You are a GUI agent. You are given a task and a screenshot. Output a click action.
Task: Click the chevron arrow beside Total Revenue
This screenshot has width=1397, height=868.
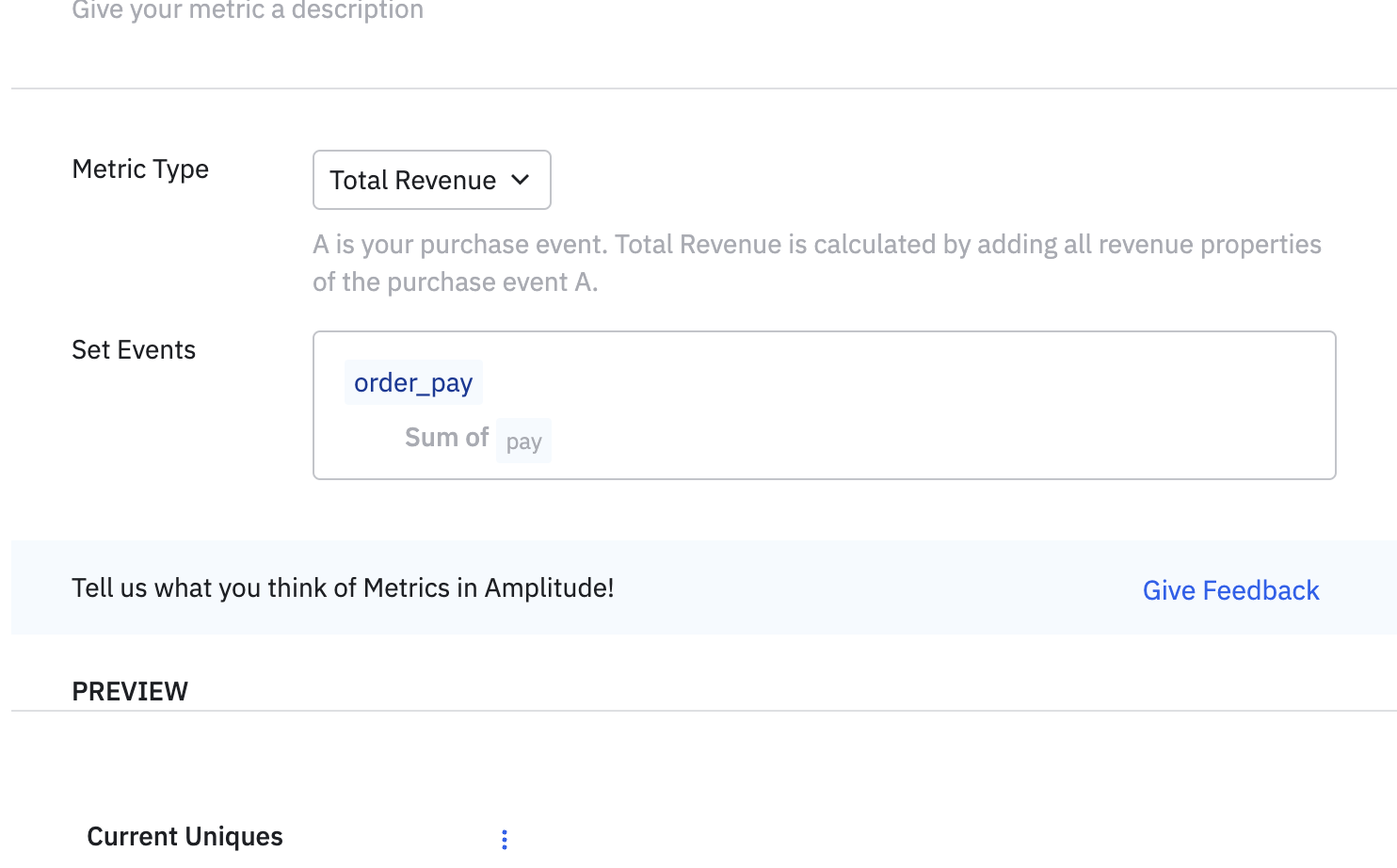[x=521, y=180]
